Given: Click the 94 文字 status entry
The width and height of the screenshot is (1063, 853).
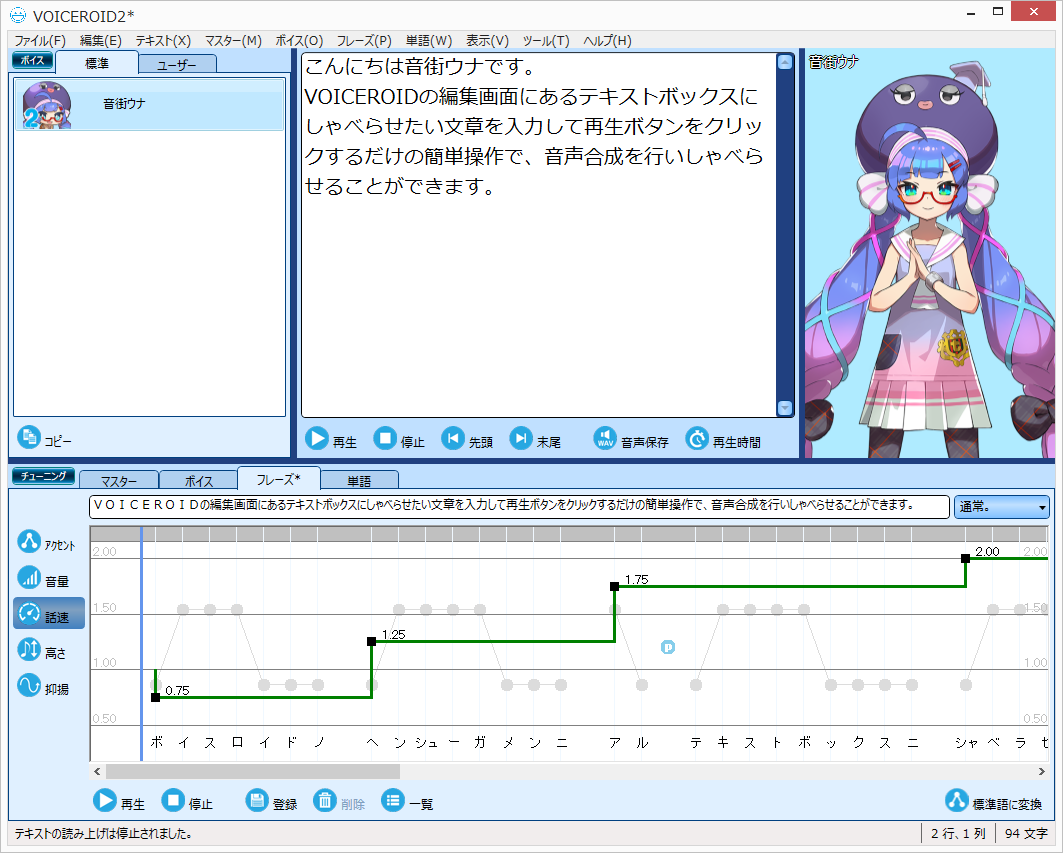Looking at the screenshot, I should pos(1026,833).
